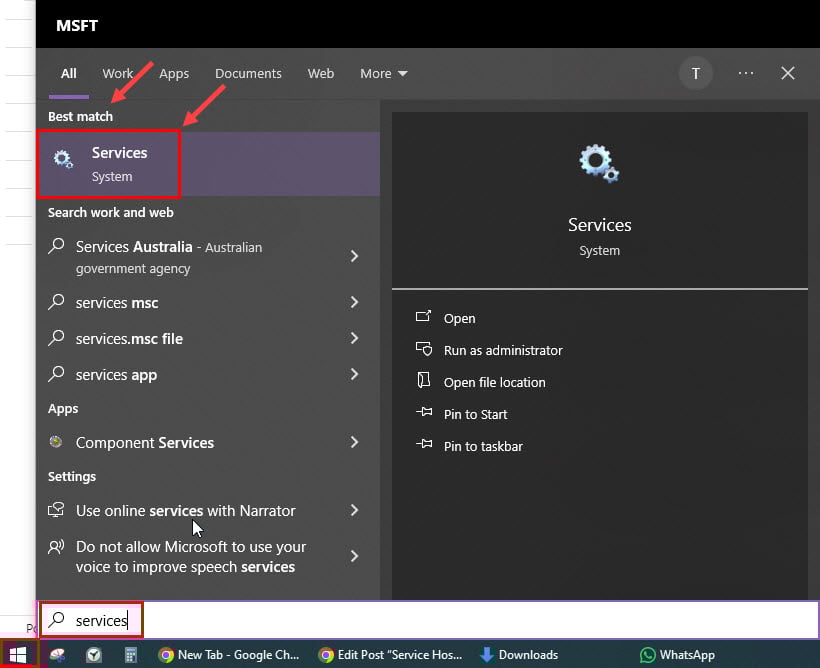Click Open file location
820x668 pixels.
click(x=494, y=382)
